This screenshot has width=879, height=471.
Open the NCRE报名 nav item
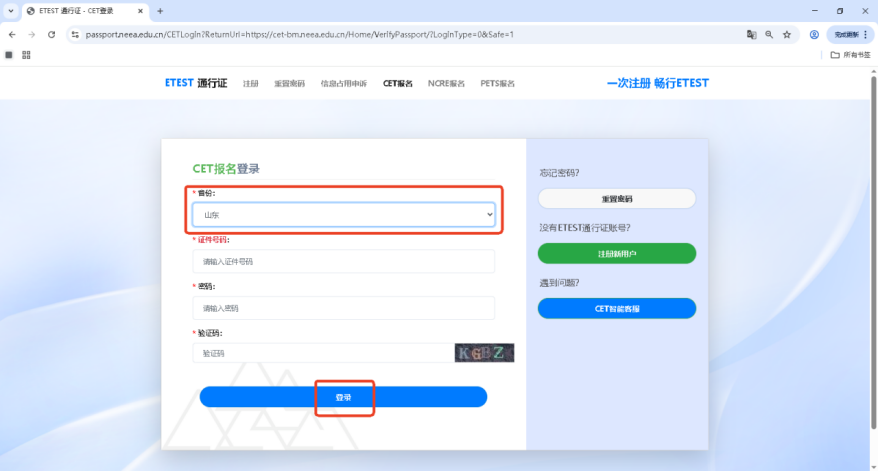[446, 84]
